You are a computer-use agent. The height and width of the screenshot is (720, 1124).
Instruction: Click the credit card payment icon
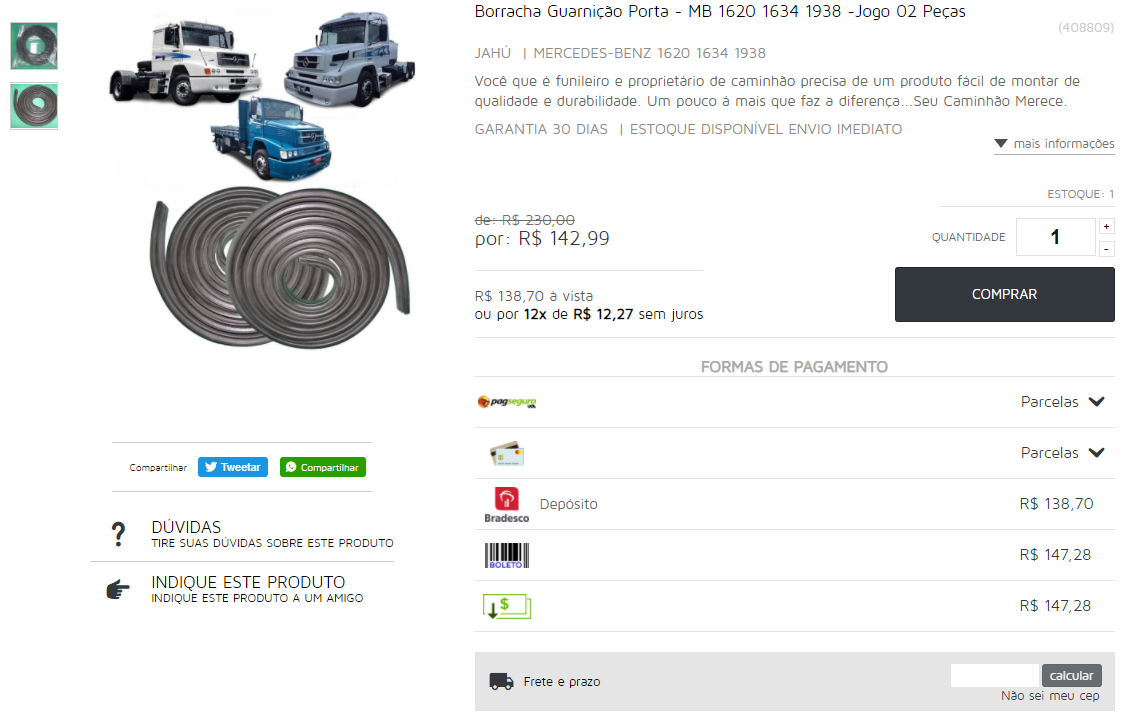507,454
